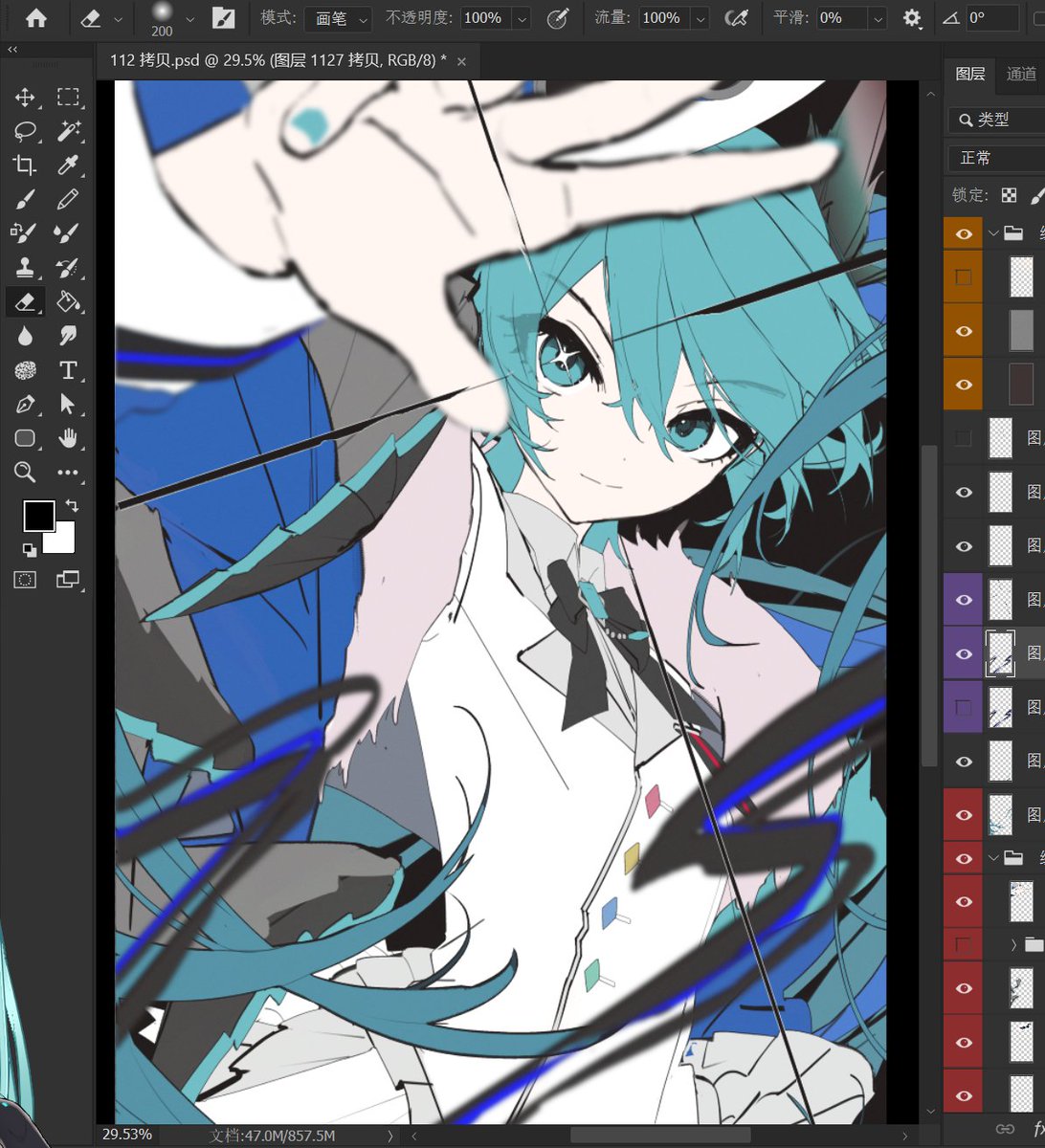
Task: Open the 不透明度 opacity slider dropdown
Action: coord(522,18)
